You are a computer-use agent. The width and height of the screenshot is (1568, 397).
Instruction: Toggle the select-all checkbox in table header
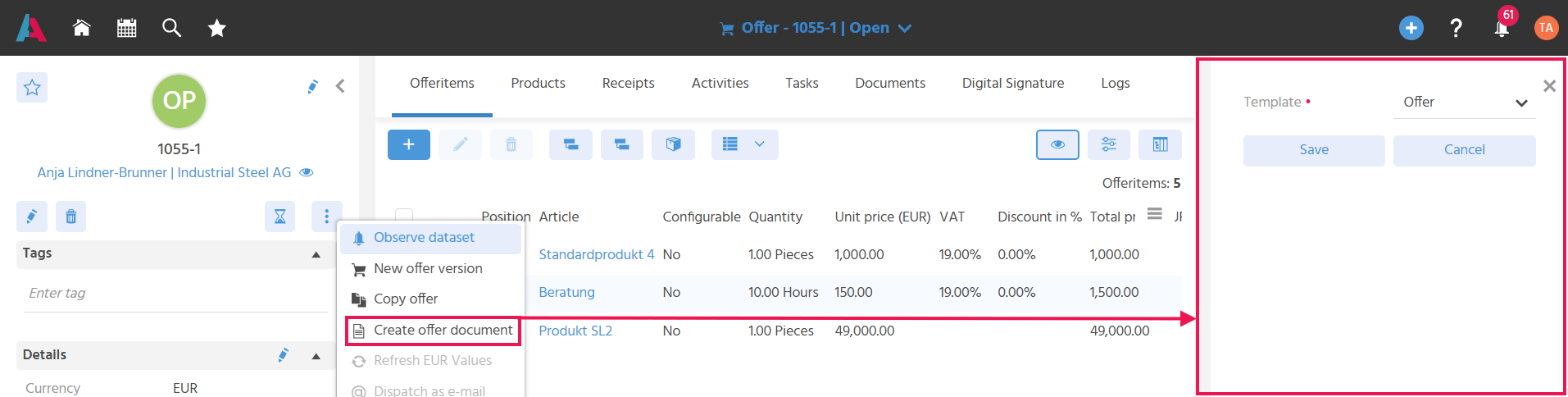click(x=404, y=216)
